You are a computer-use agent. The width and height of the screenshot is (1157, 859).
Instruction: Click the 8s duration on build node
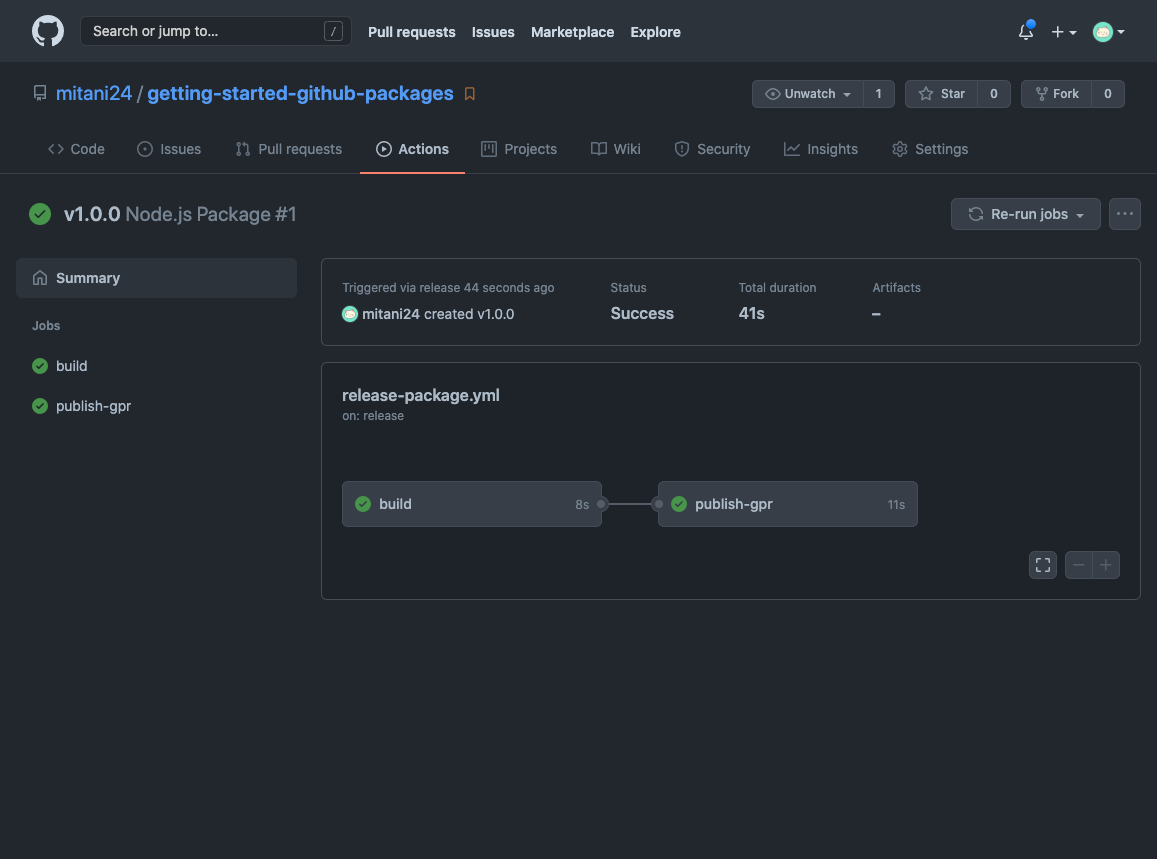coord(582,505)
